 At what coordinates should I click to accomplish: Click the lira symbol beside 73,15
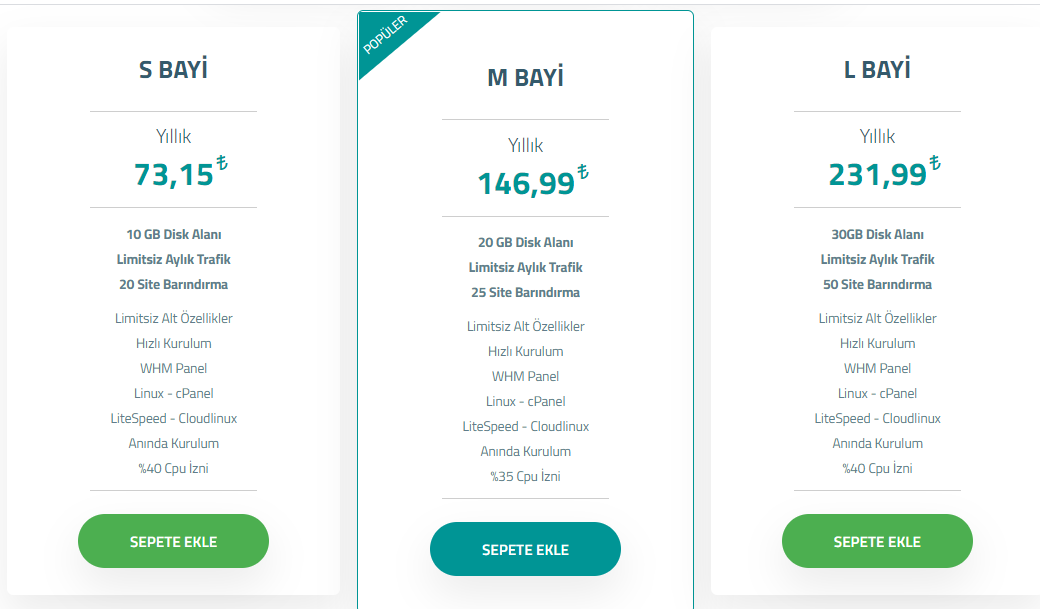click(222, 164)
